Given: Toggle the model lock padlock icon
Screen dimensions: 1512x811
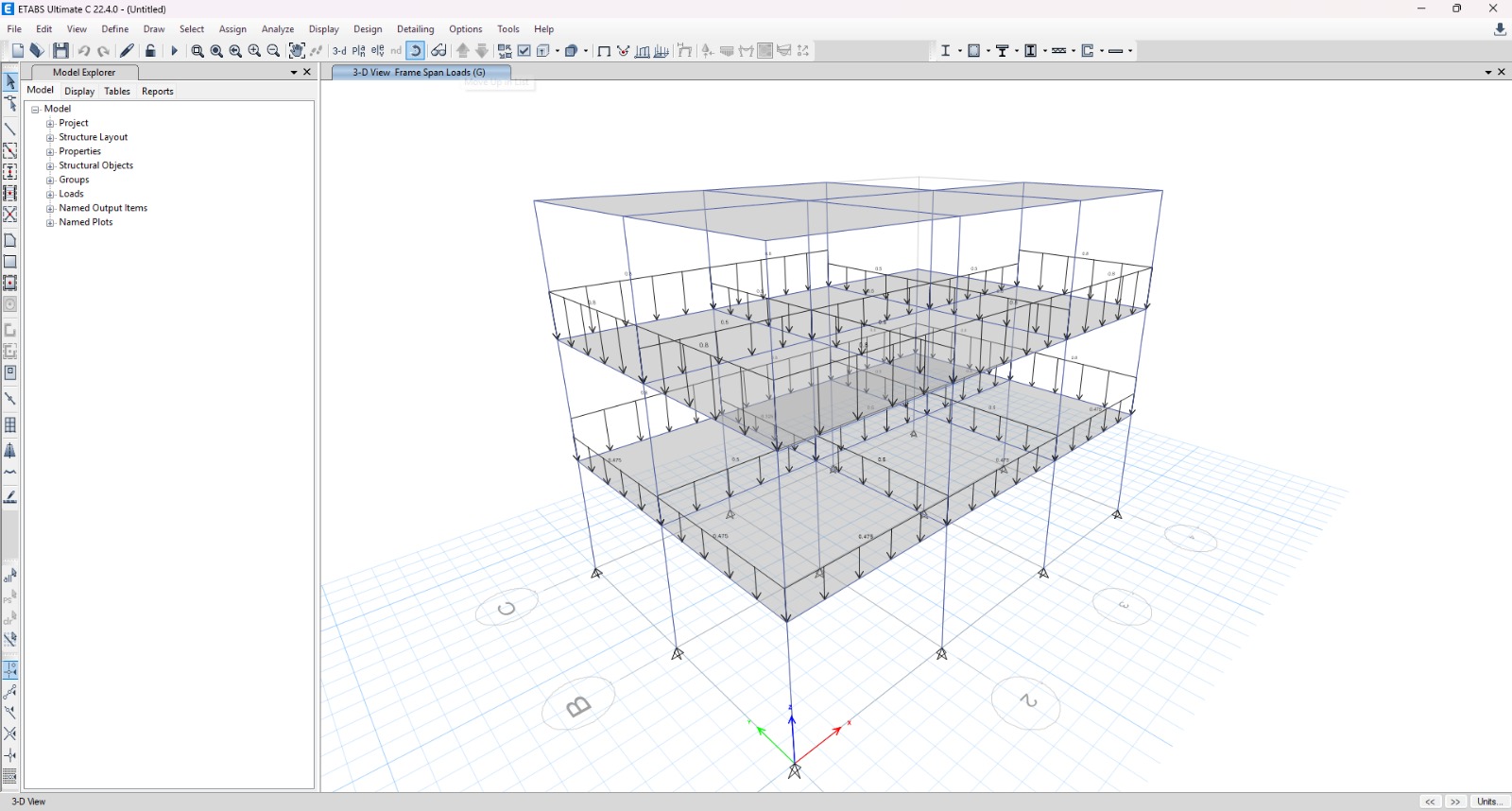Looking at the screenshot, I should click(x=150, y=51).
